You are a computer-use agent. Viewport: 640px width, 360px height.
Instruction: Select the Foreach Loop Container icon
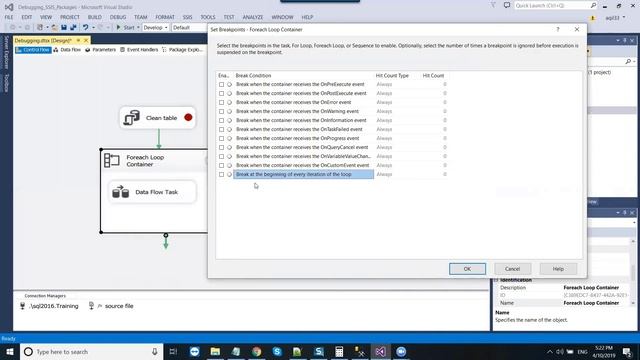coord(111,160)
